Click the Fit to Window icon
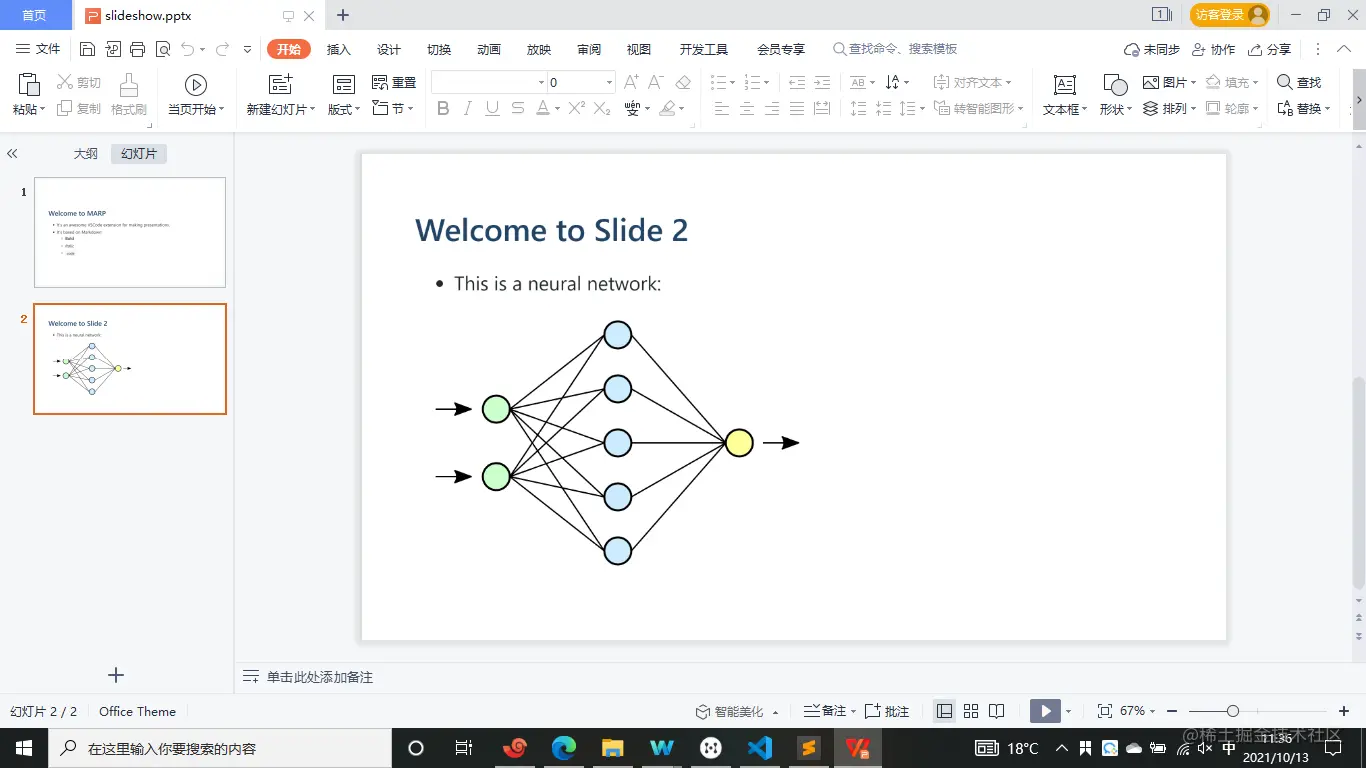This screenshot has width=1366, height=768. pyautogui.click(x=1105, y=711)
